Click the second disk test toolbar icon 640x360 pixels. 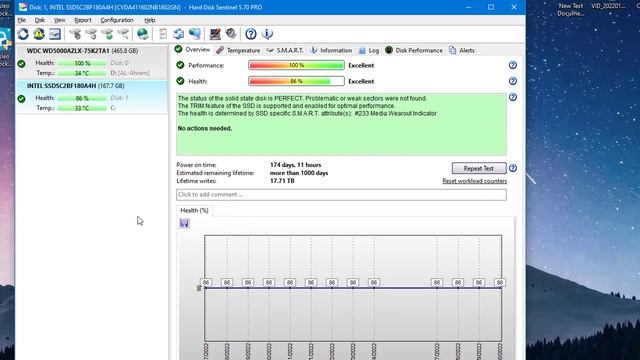(x=91, y=34)
